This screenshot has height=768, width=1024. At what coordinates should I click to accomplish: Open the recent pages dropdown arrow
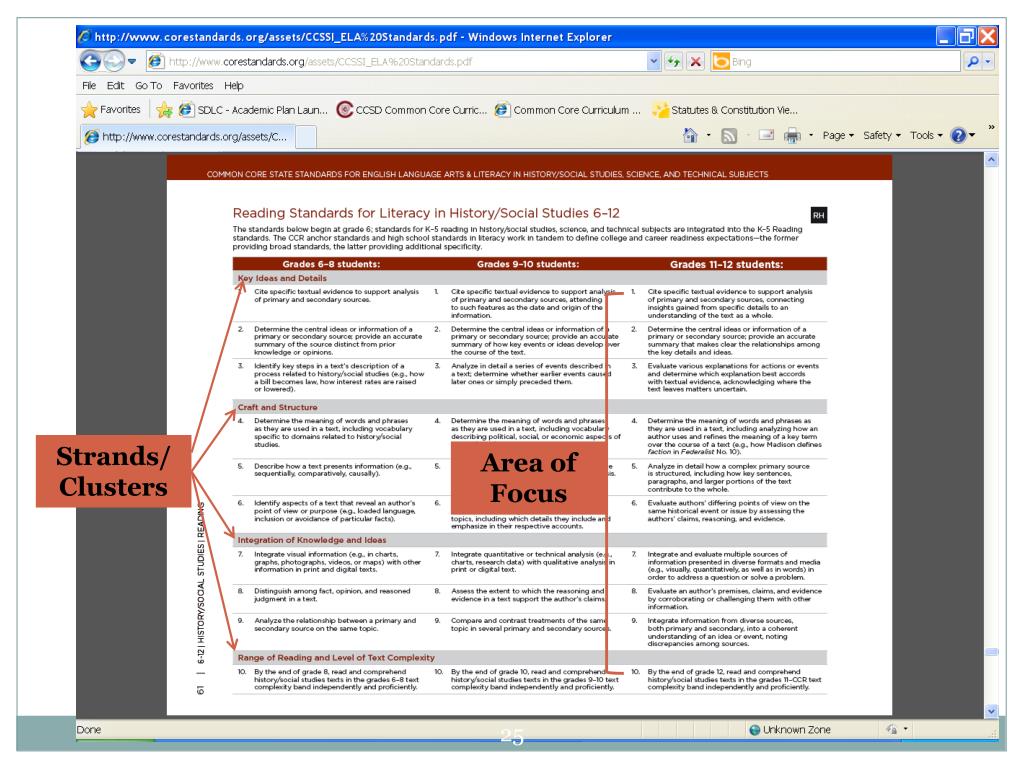(132, 61)
